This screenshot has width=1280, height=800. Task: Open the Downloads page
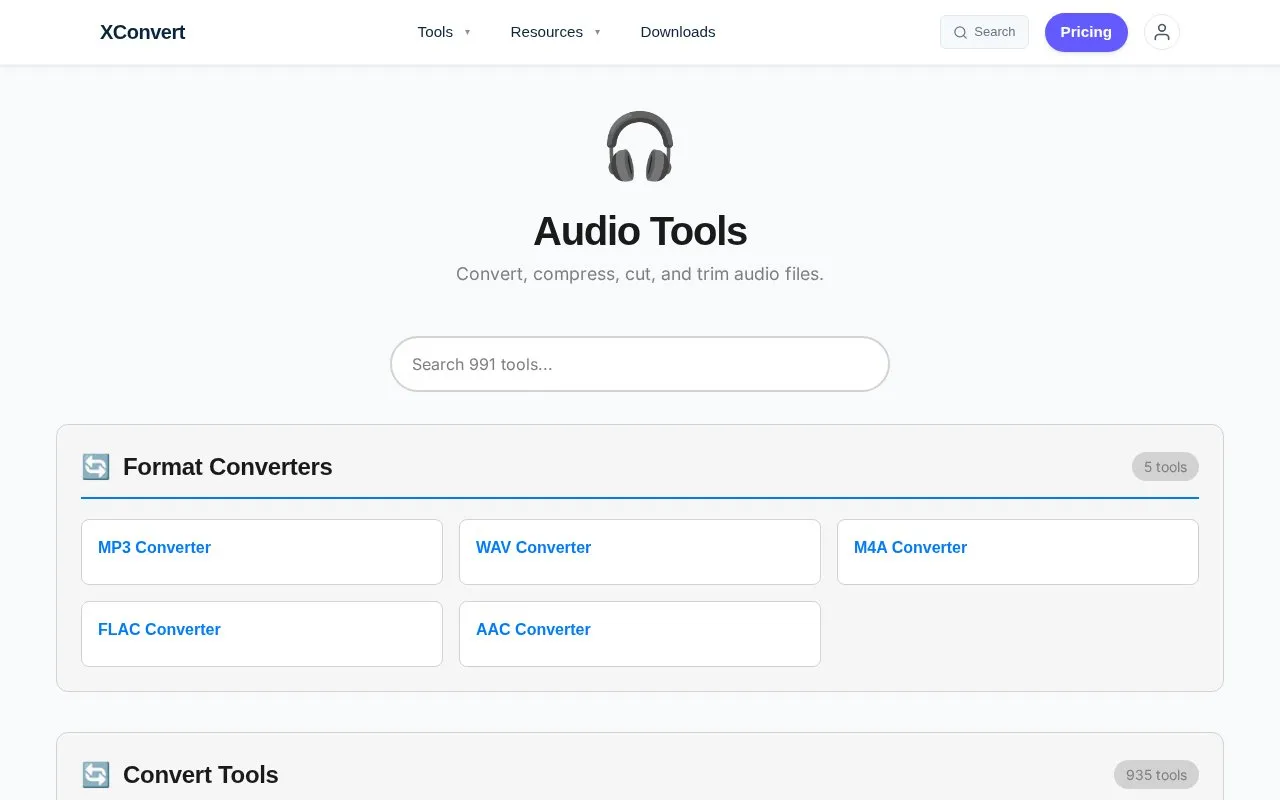point(678,32)
